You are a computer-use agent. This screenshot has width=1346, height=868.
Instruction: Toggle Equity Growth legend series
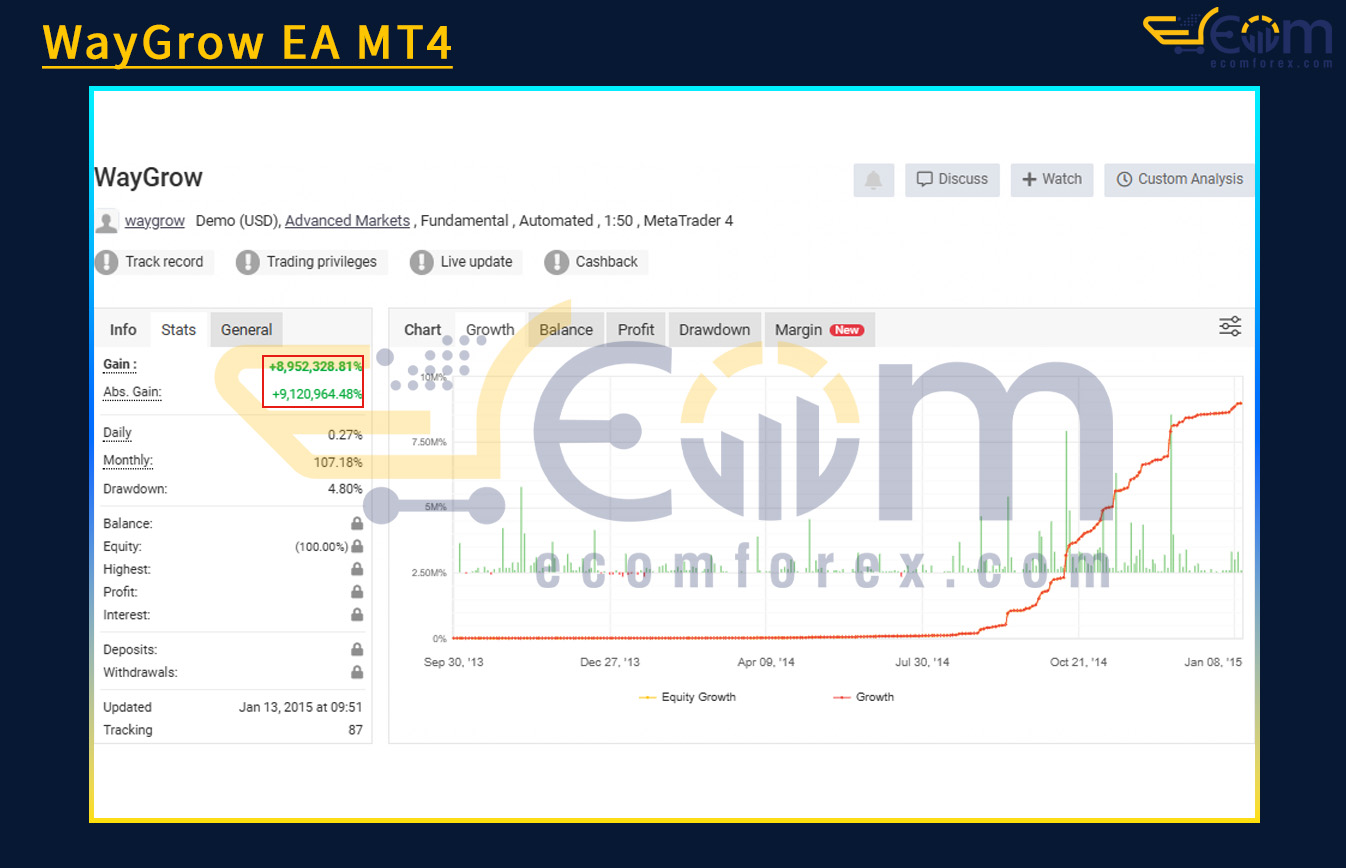688,697
